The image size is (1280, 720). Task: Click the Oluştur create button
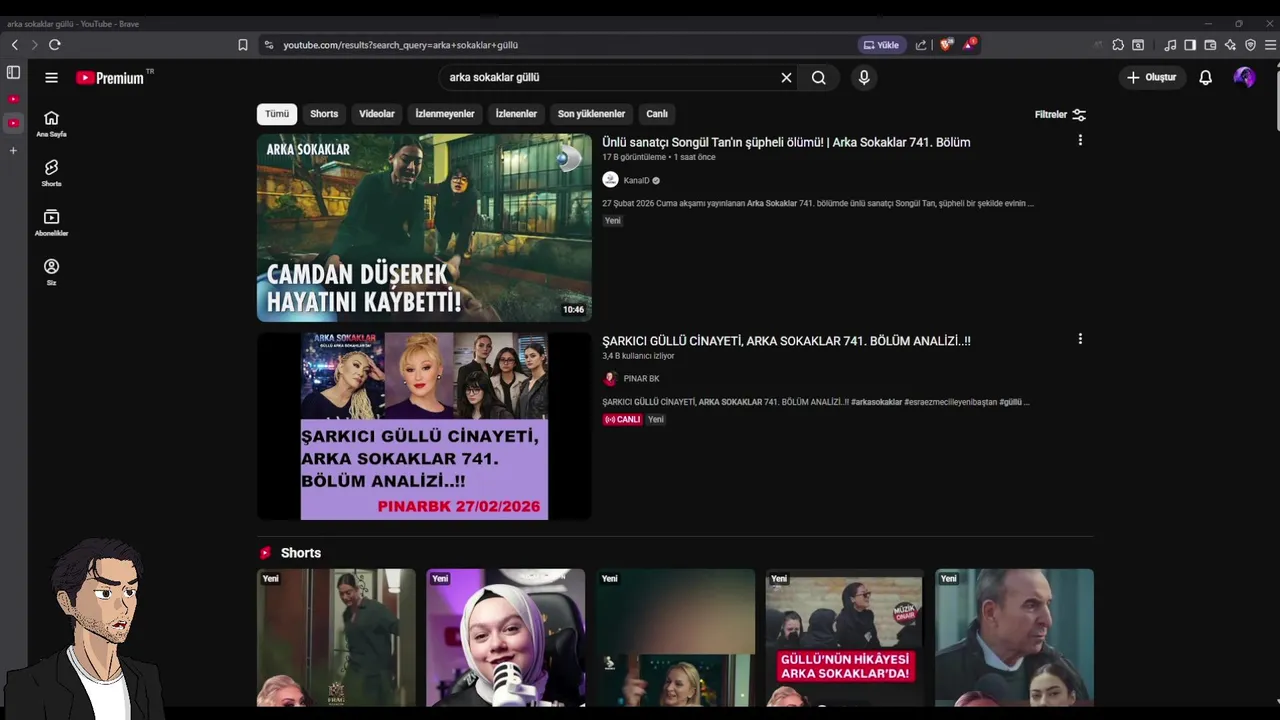(1152, 77)
